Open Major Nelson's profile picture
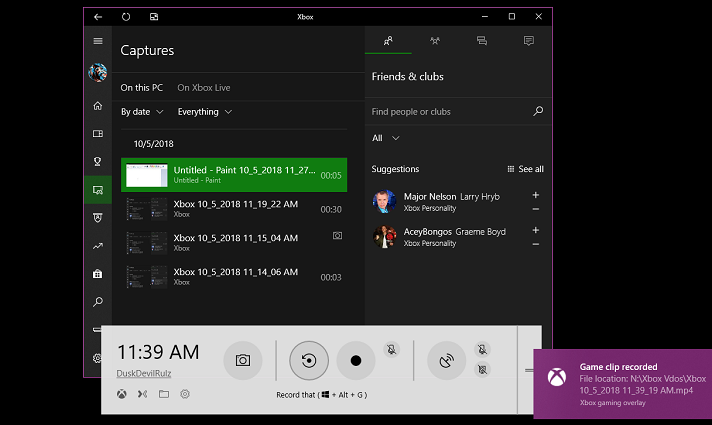This screenshot has width=712, height=425. tap(384, 202)
